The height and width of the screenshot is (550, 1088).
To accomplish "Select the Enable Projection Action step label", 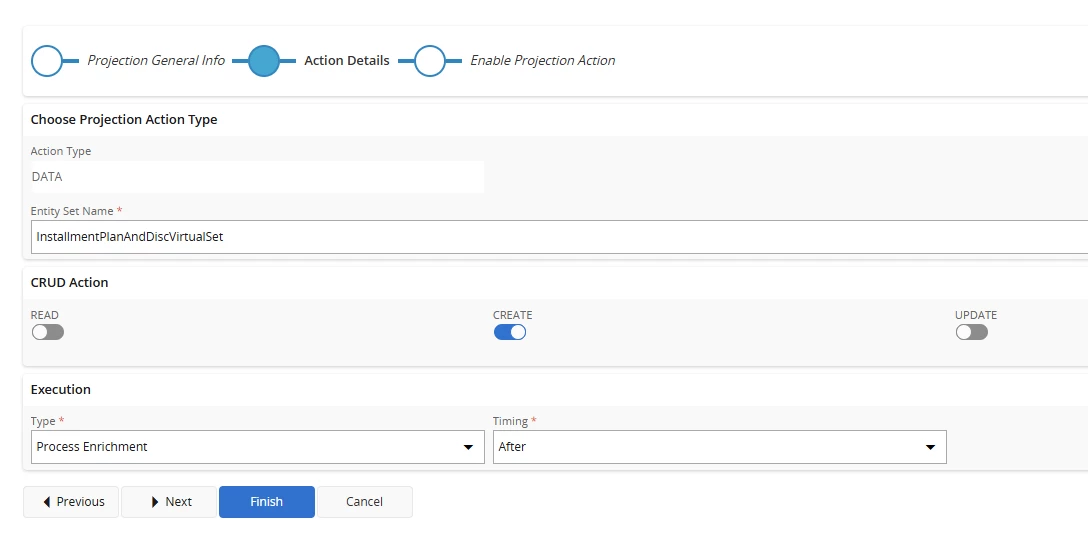I will click(x=543, y=60).
